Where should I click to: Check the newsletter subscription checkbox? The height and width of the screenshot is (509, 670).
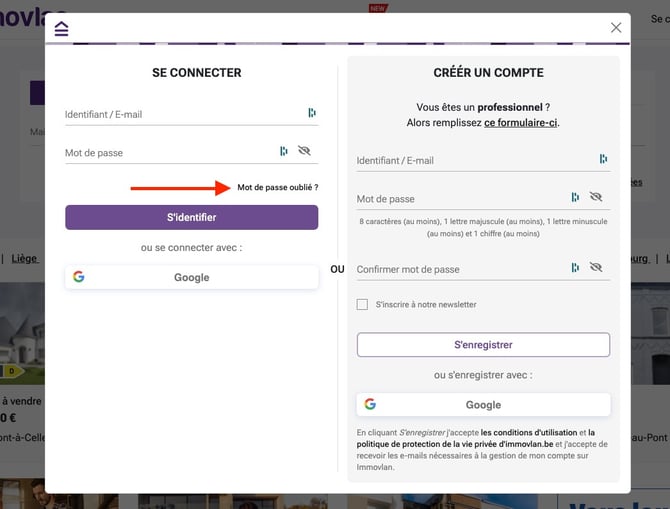point(362,305)
